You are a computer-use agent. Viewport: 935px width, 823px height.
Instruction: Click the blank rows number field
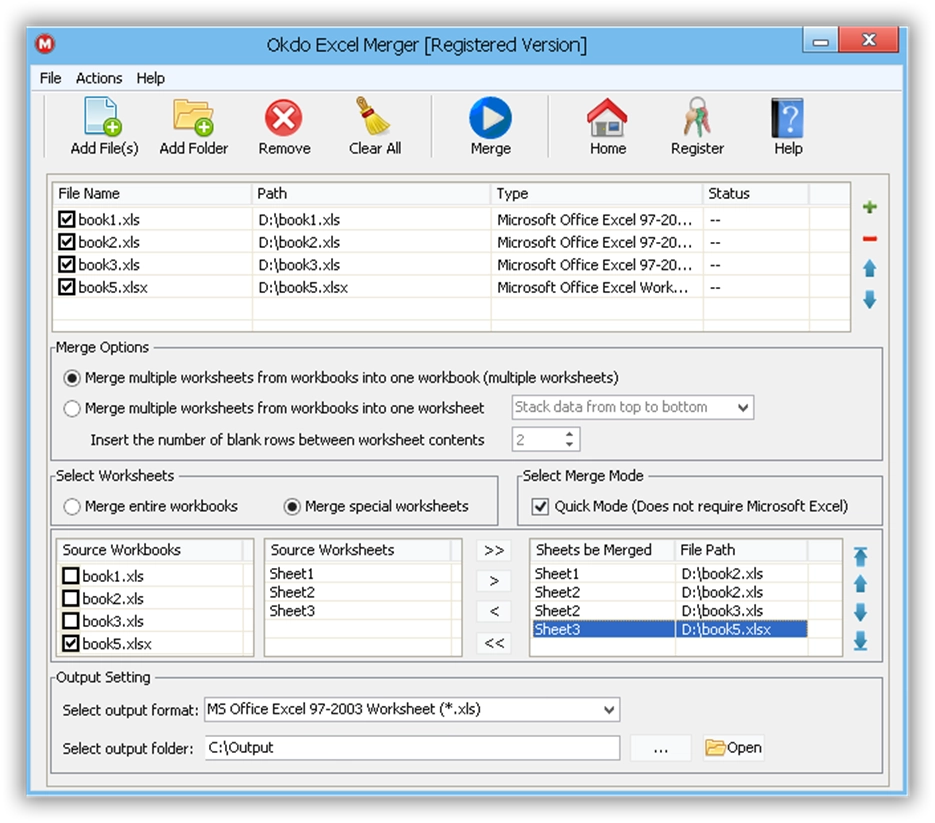click(x=537, y=440)
